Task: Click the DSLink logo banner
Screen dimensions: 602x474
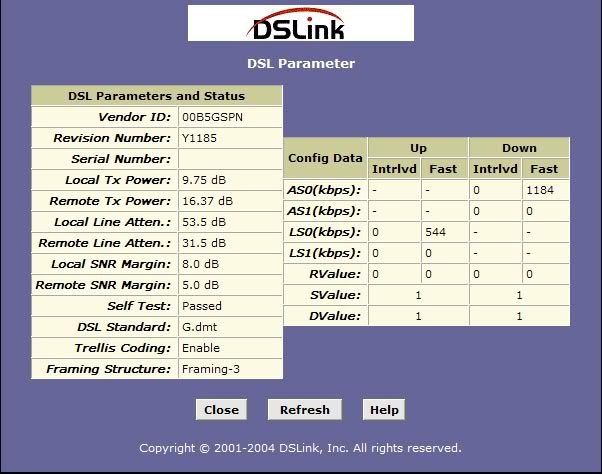Action: click(300, 23)
